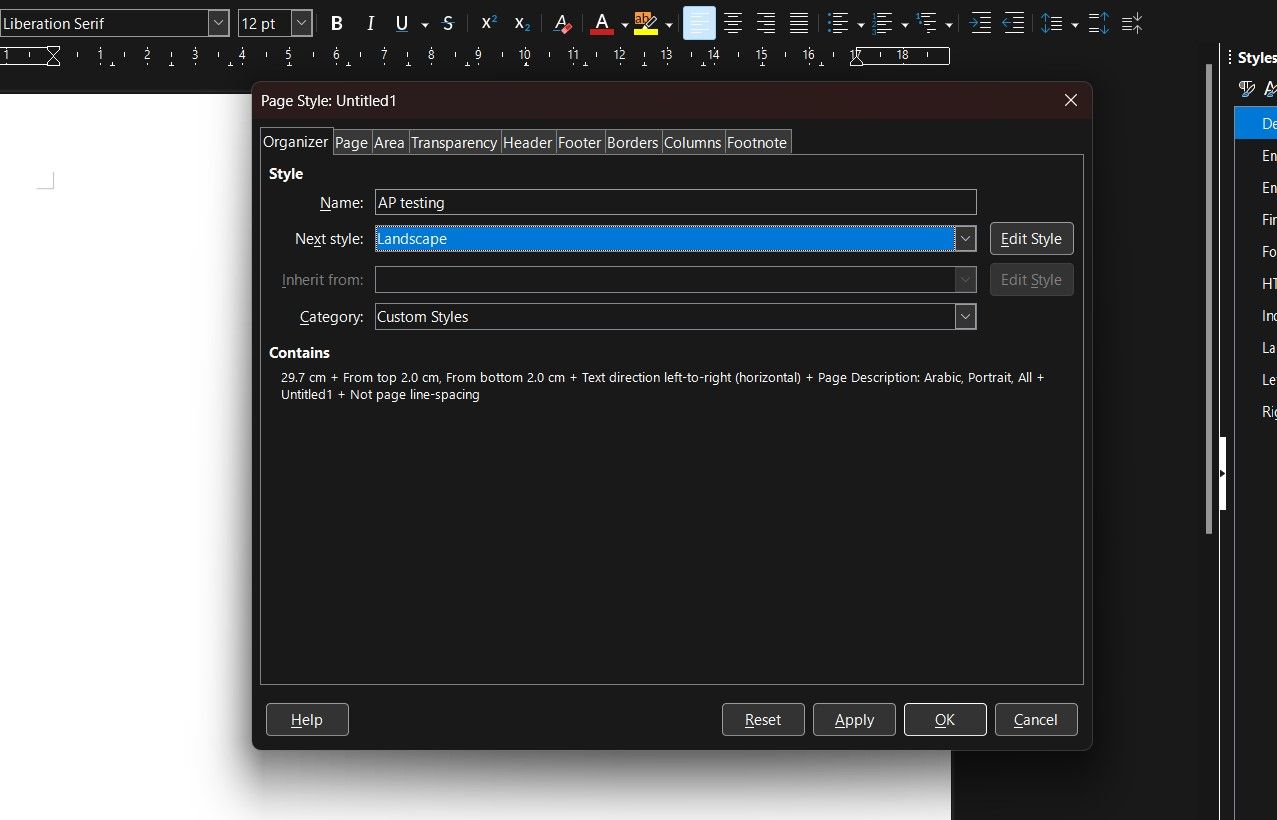This screenshot has width=1277, height=820.
Task: Toggle strikethrough formatting
Action: [447, 23]
